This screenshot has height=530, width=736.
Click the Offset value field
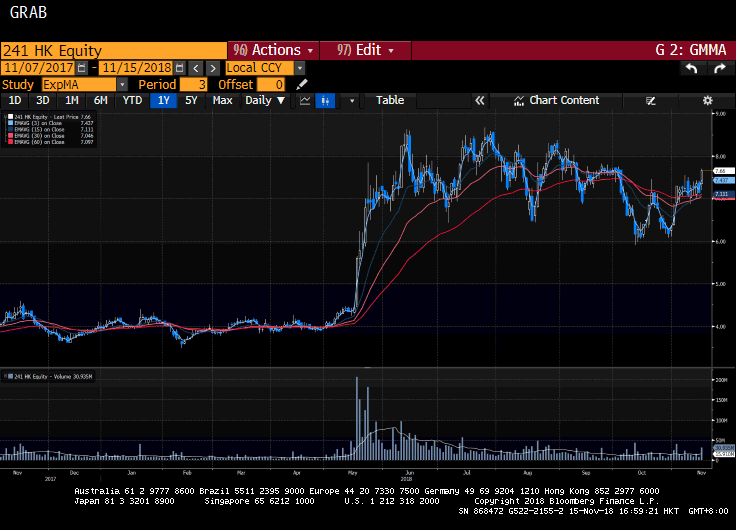271,84
